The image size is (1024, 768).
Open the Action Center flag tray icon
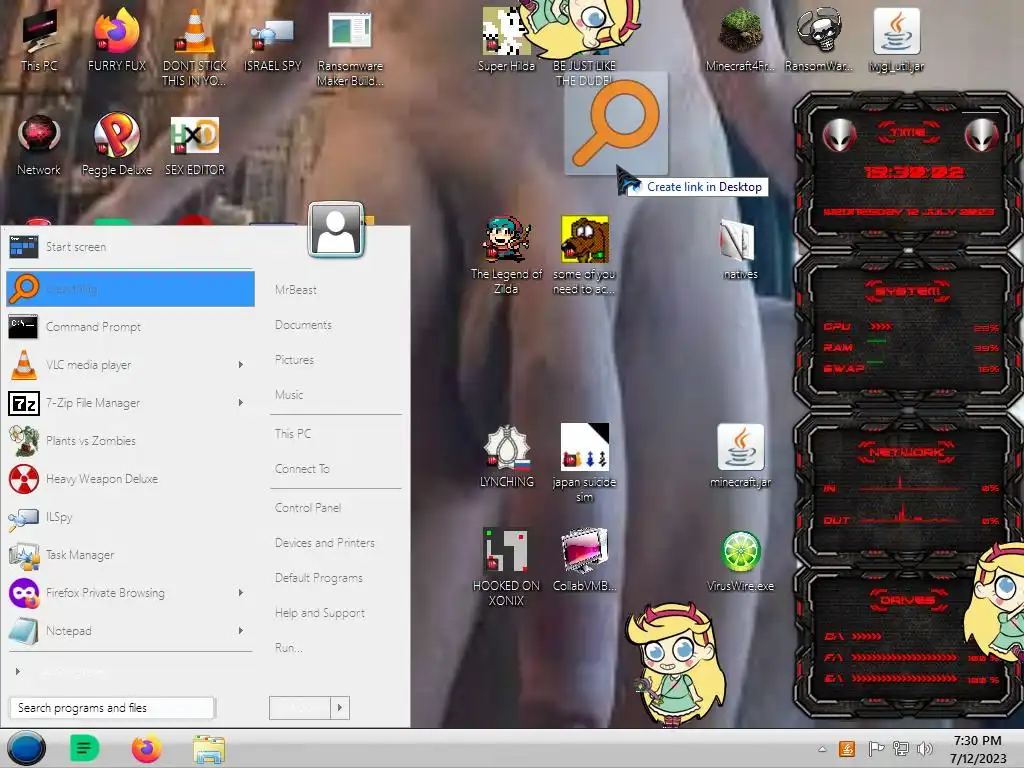coord(875,748)
